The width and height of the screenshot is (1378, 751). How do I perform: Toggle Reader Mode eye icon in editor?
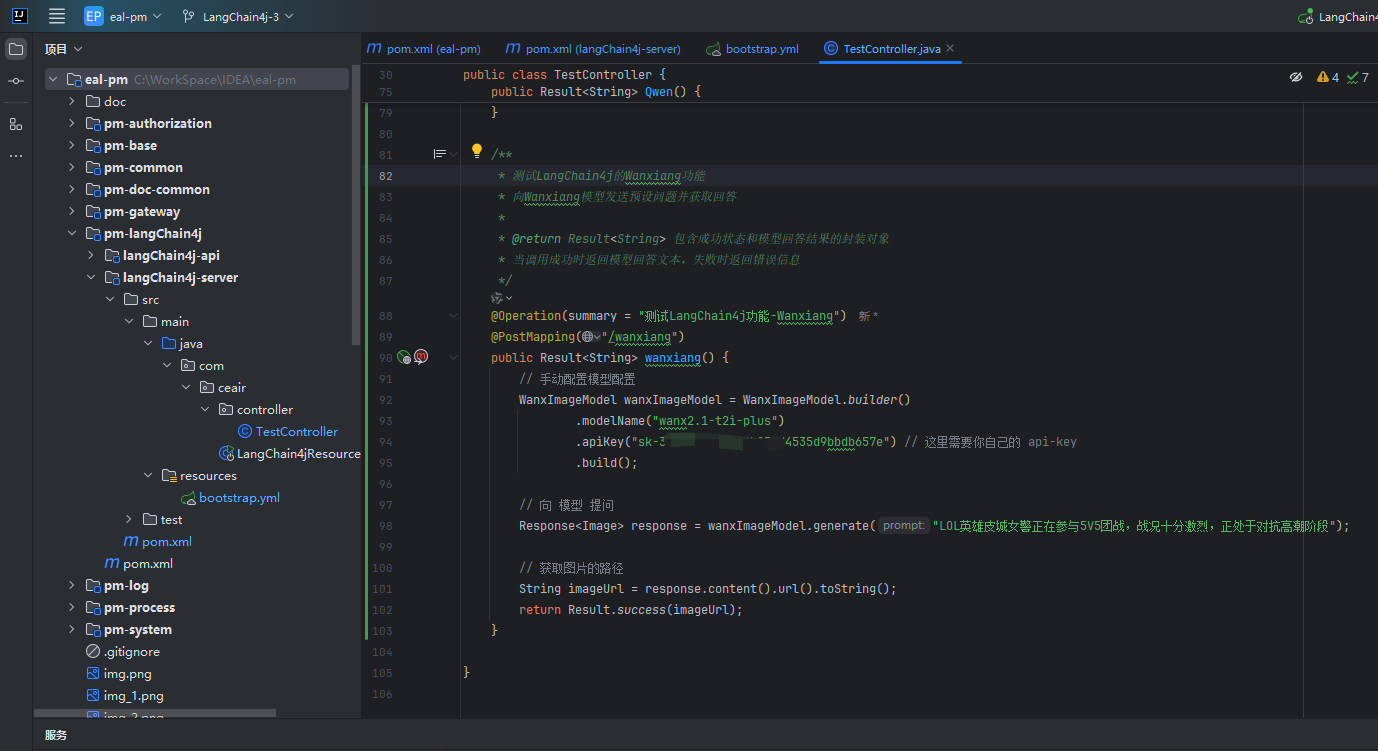click(1295, 77)
